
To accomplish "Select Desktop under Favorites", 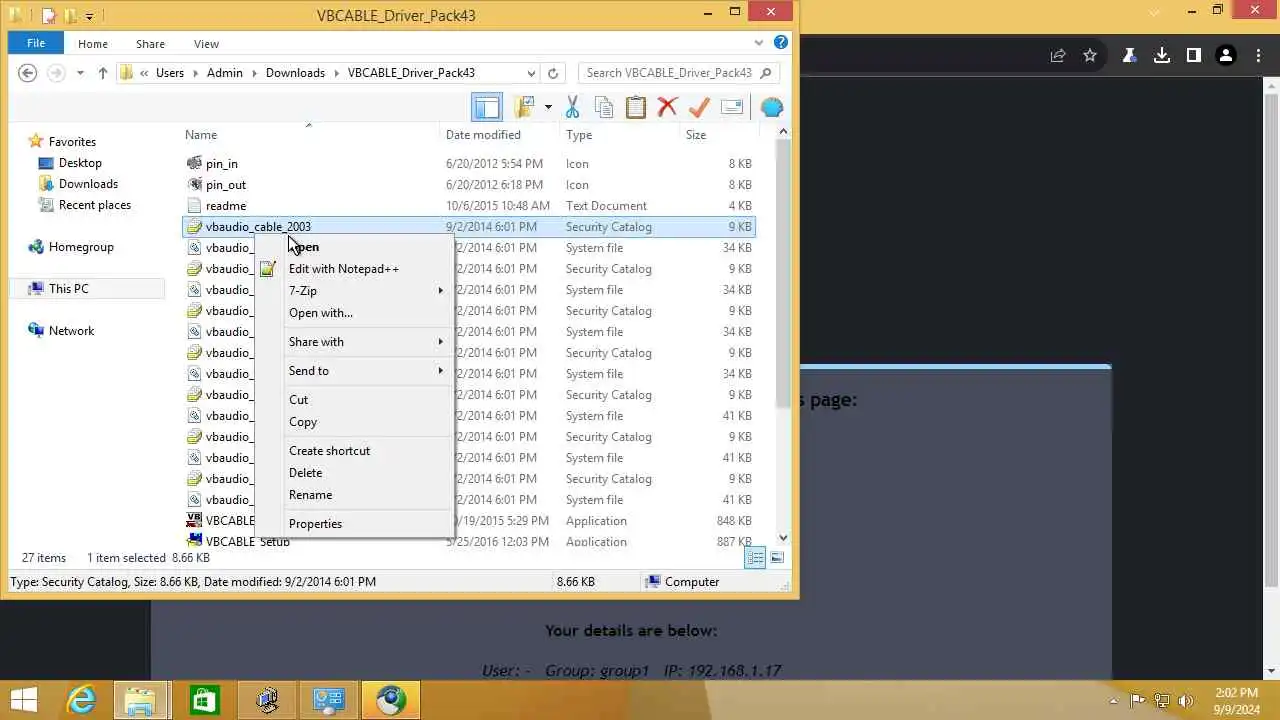I will point(80,163).
